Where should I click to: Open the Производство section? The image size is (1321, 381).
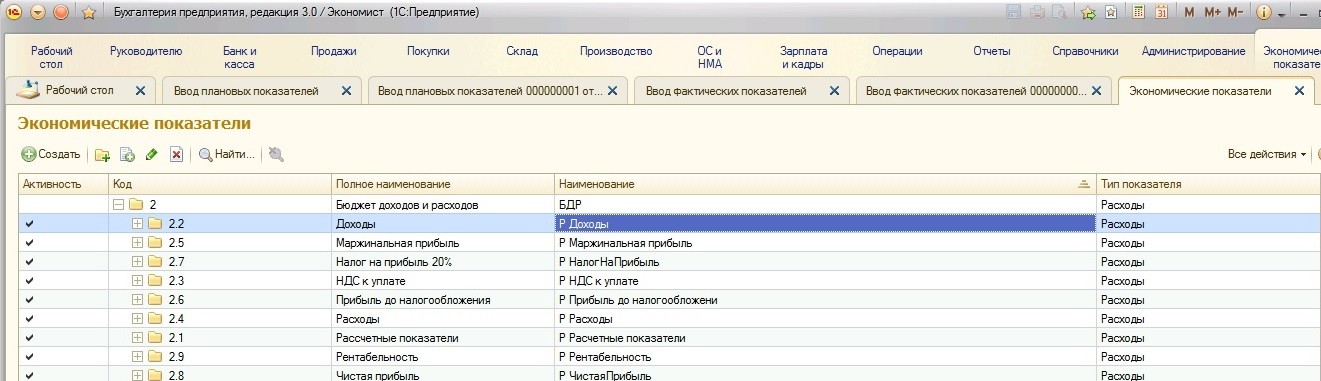click(616, 51)
